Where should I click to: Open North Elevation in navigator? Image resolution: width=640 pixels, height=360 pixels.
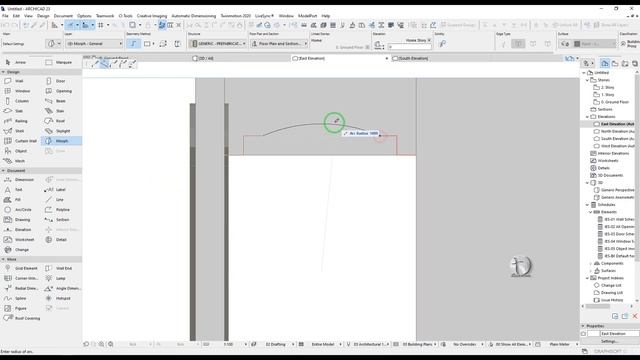coord(614,131)
